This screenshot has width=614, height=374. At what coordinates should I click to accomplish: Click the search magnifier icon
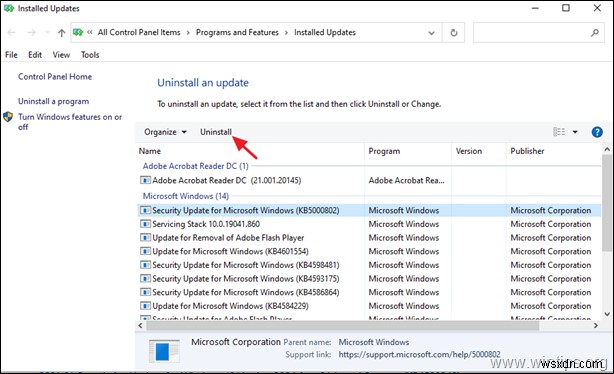[594, 33]
